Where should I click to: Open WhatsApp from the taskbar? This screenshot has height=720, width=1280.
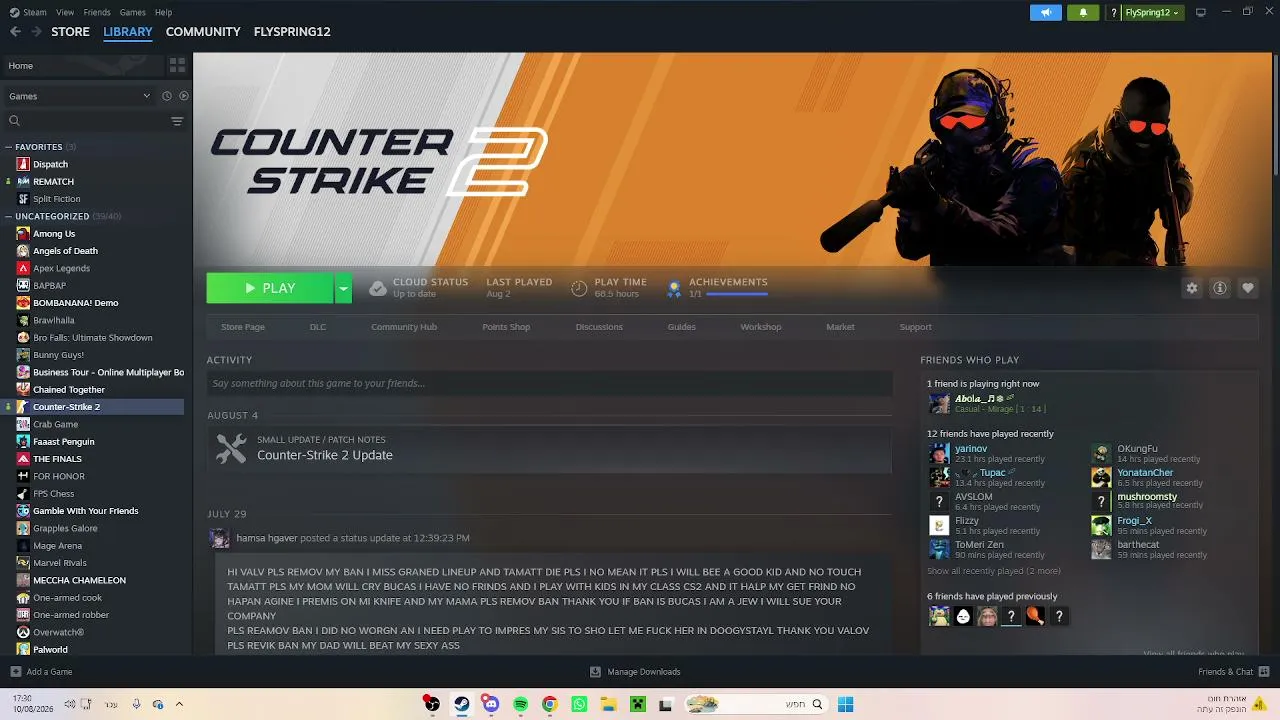579,704
